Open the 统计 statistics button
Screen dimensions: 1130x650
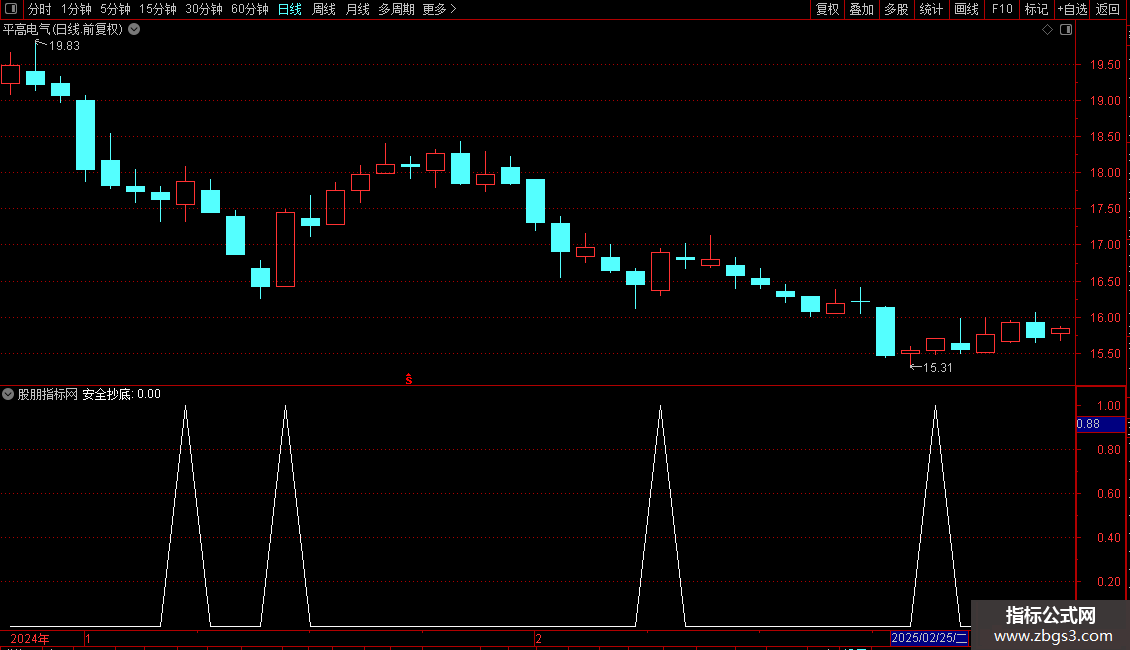pos(931,9)
